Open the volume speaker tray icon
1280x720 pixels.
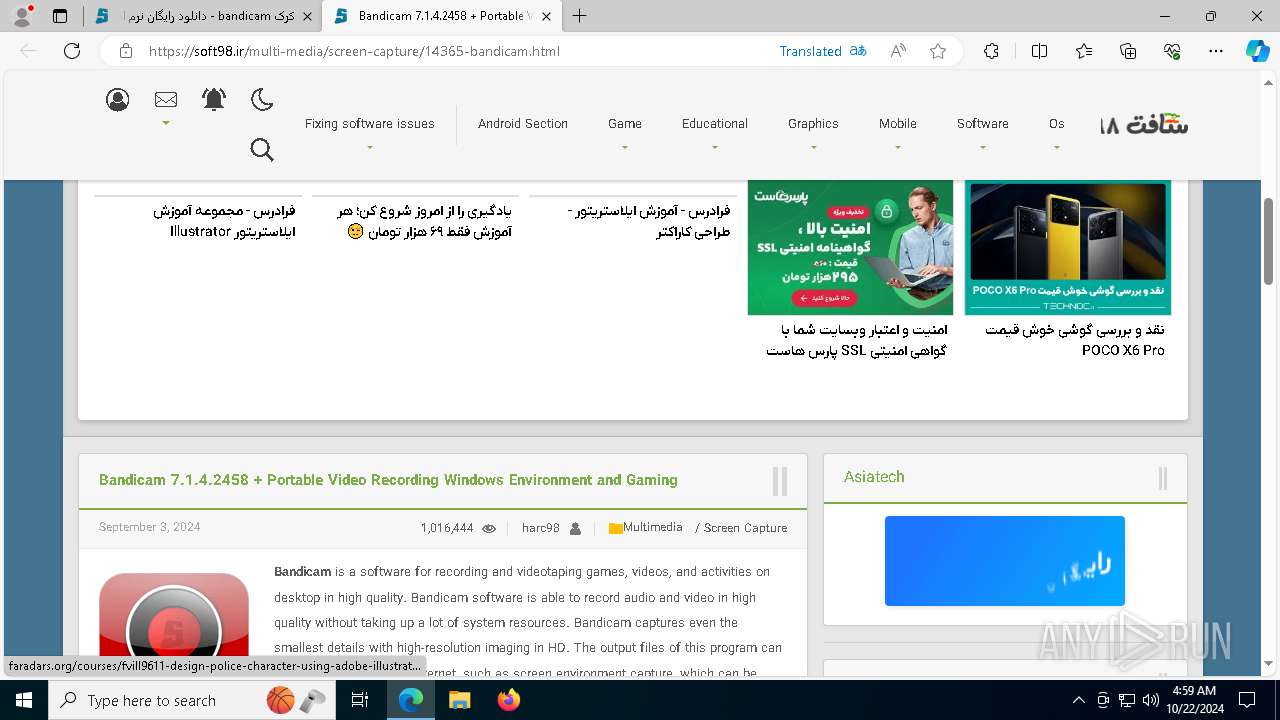pos(1151,700)
